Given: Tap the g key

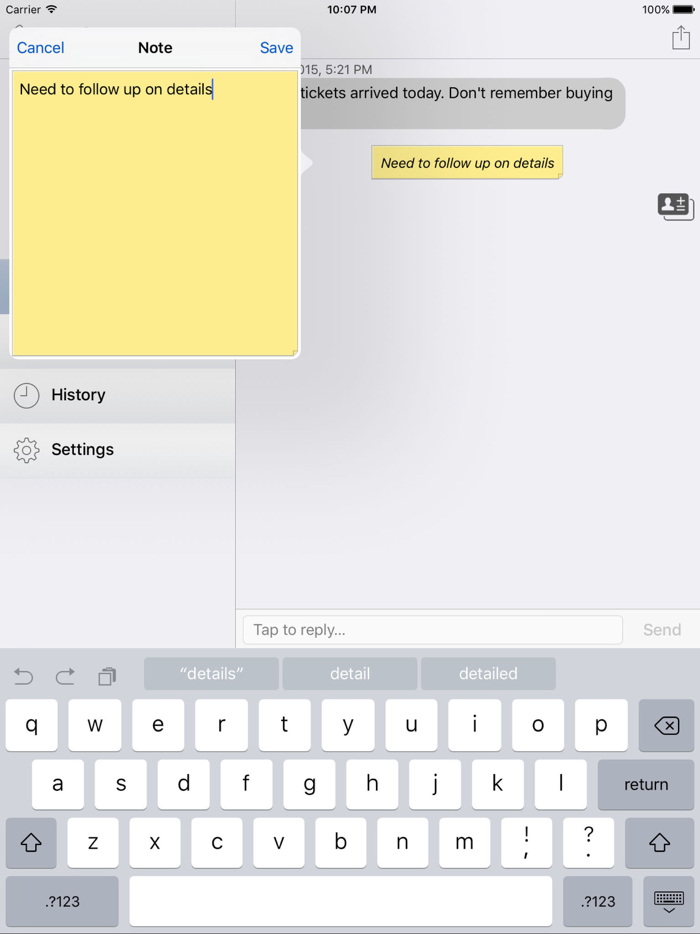Looking at the screenshot, I should point(309,784).
